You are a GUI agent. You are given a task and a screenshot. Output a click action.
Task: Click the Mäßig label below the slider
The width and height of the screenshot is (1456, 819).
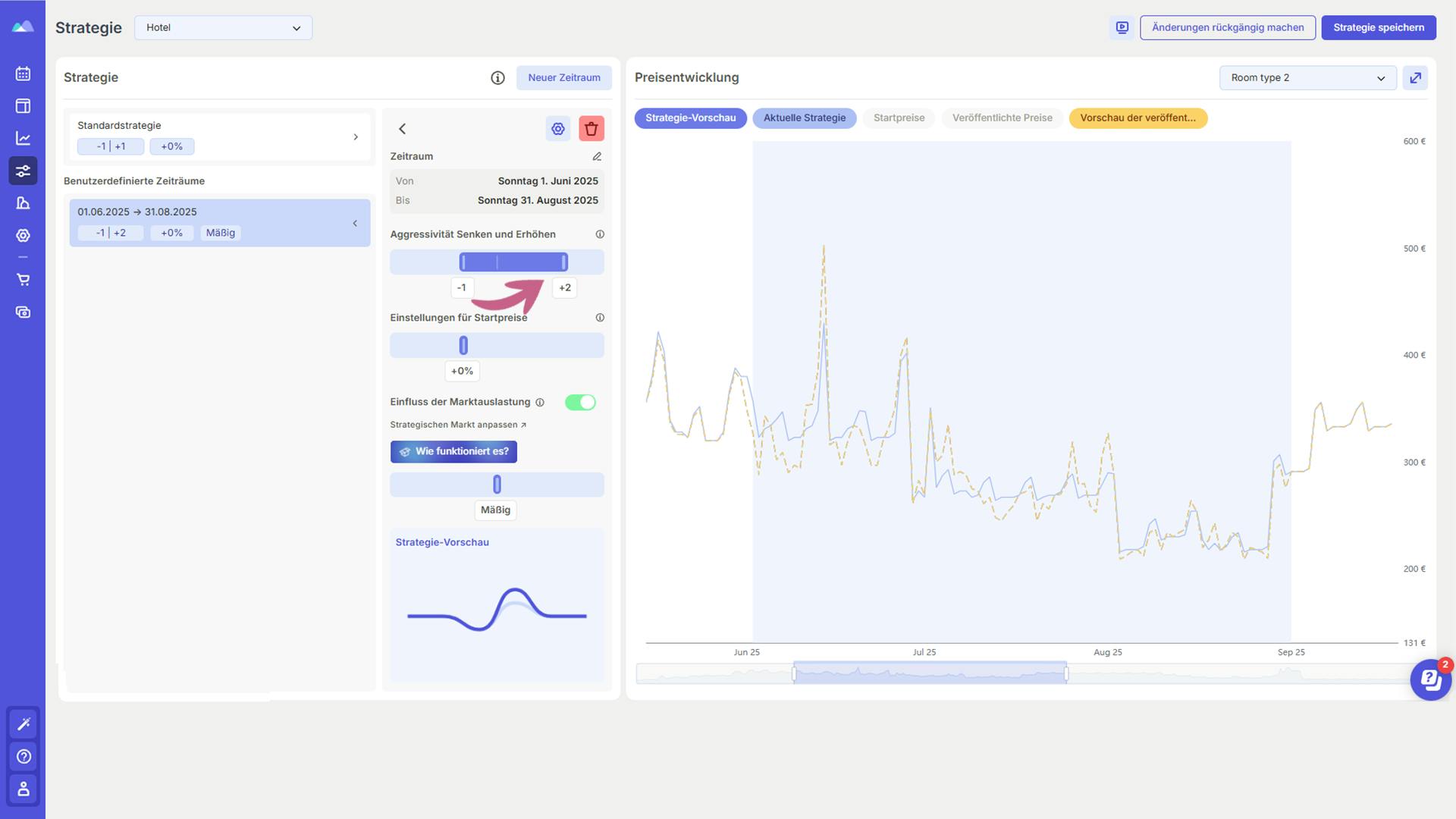click(x=495, y=510)
